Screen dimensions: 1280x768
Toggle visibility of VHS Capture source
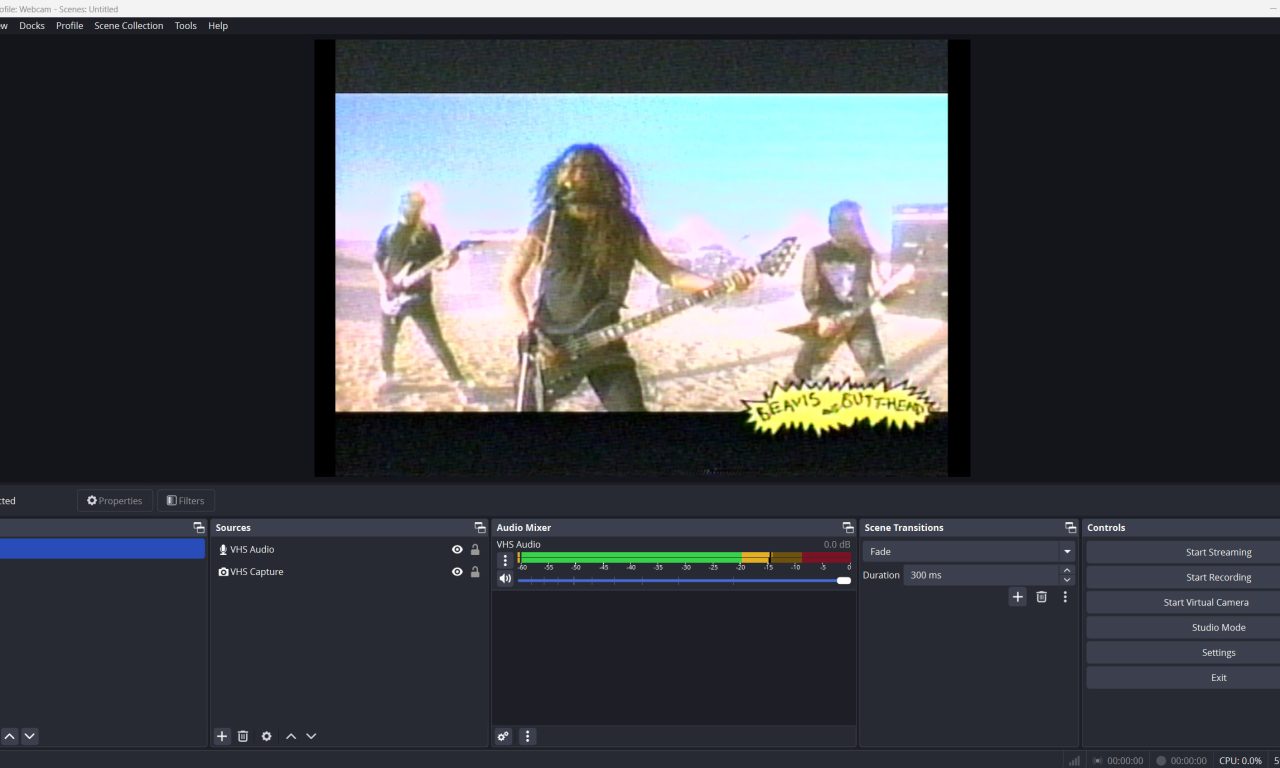457,572
